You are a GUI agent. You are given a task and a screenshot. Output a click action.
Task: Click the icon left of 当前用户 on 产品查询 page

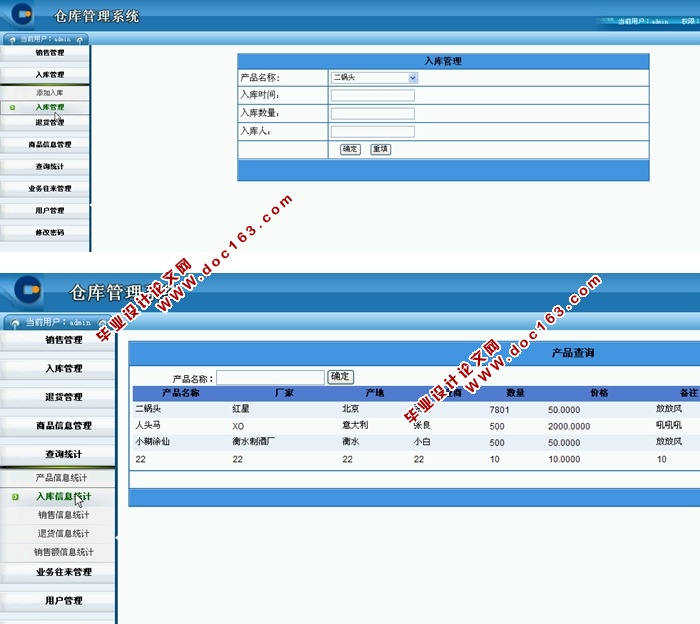pos(15,323)
